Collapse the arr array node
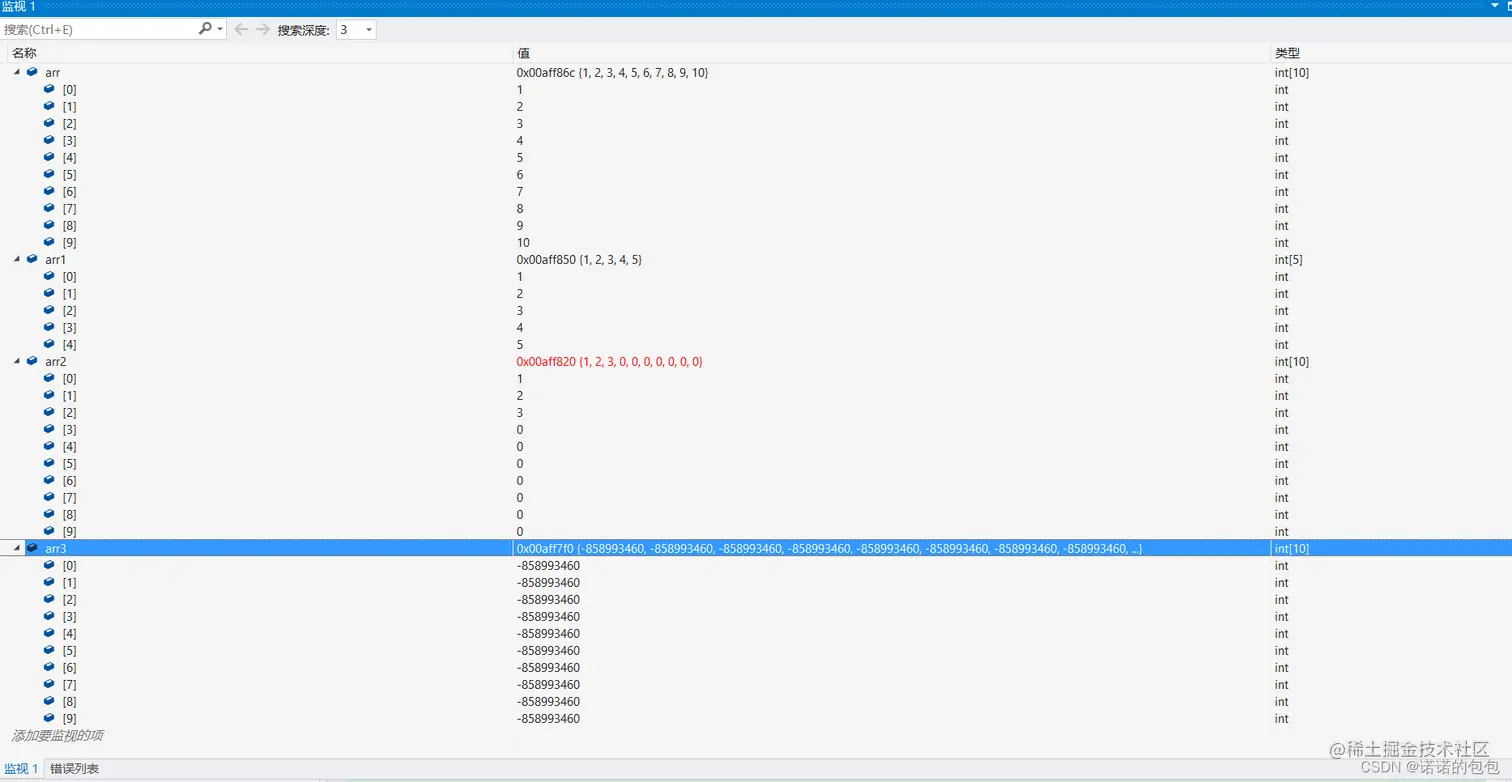Image resolution: width=1512 pixels, height=782 pixels. (x=16, y=73)
